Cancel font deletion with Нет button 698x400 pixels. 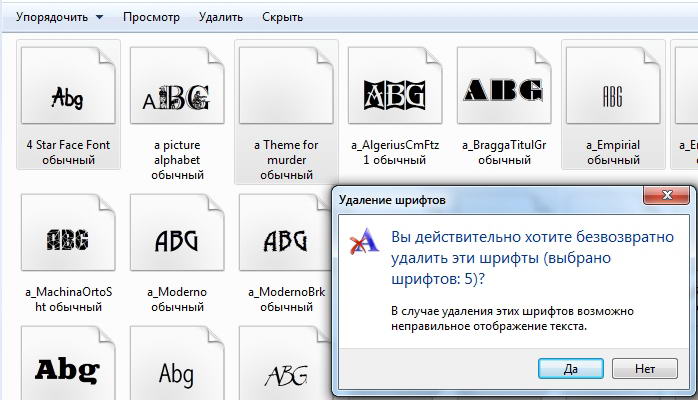645,369
